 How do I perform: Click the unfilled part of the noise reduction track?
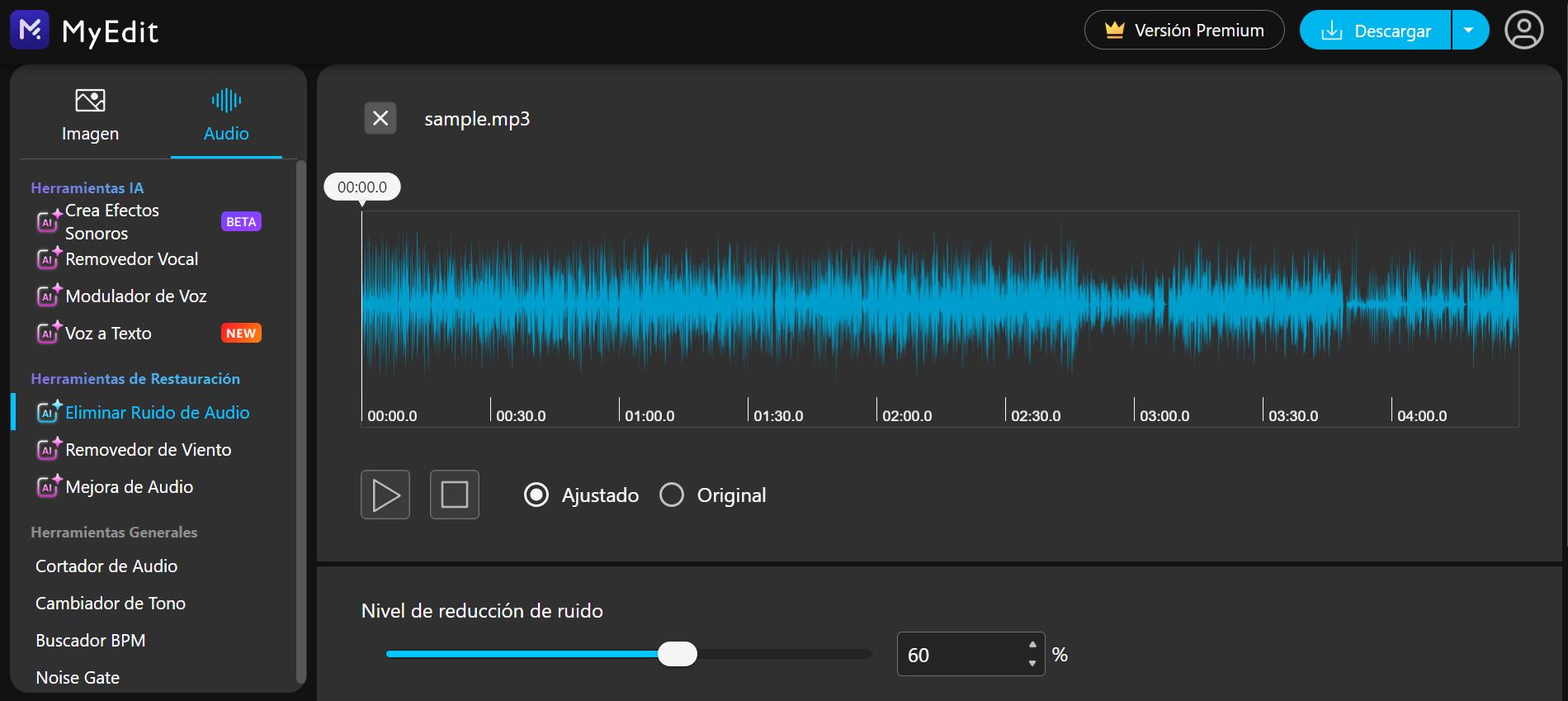pos(784,654)
